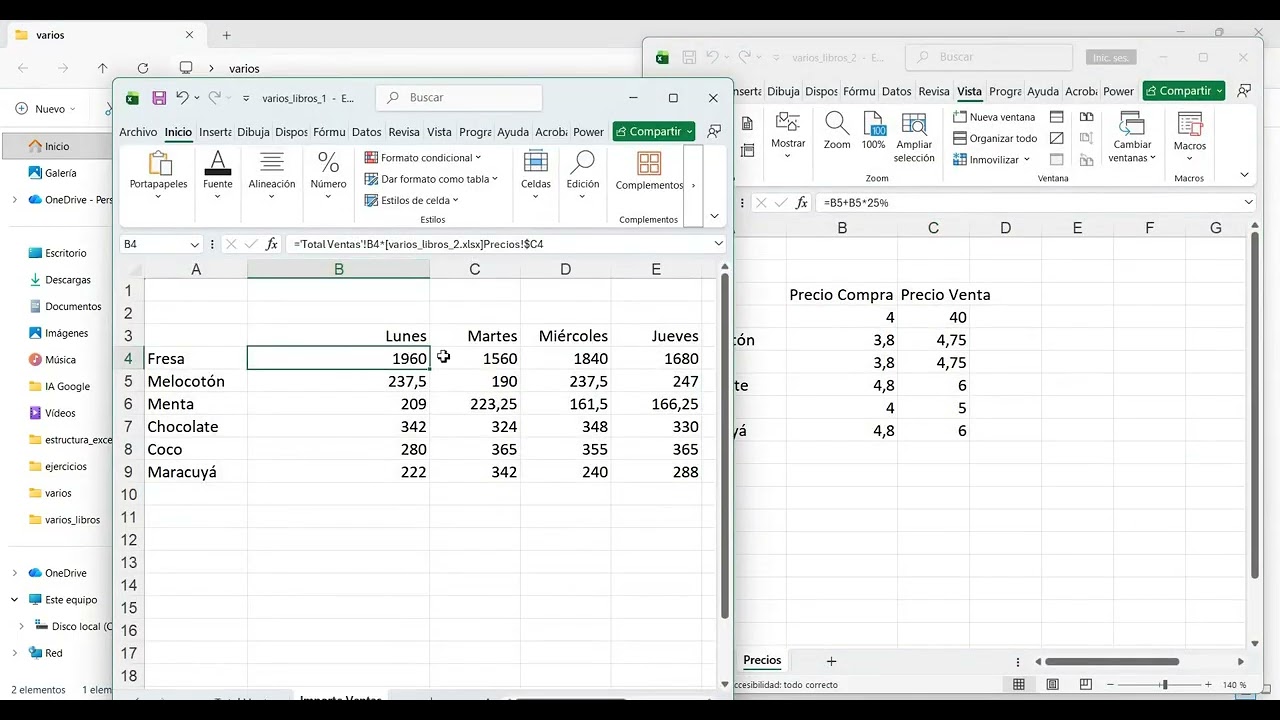This screenshot has width=1280, height=720.
Task: Click the Ocultar hide window icon in varios_libros_2
Action: tap(1057, 138)
